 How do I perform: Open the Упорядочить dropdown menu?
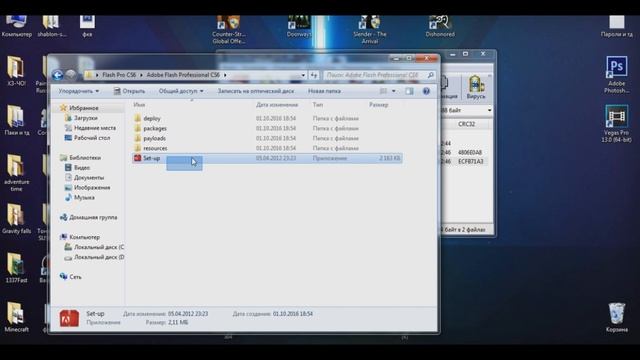[x=79, y=91]
